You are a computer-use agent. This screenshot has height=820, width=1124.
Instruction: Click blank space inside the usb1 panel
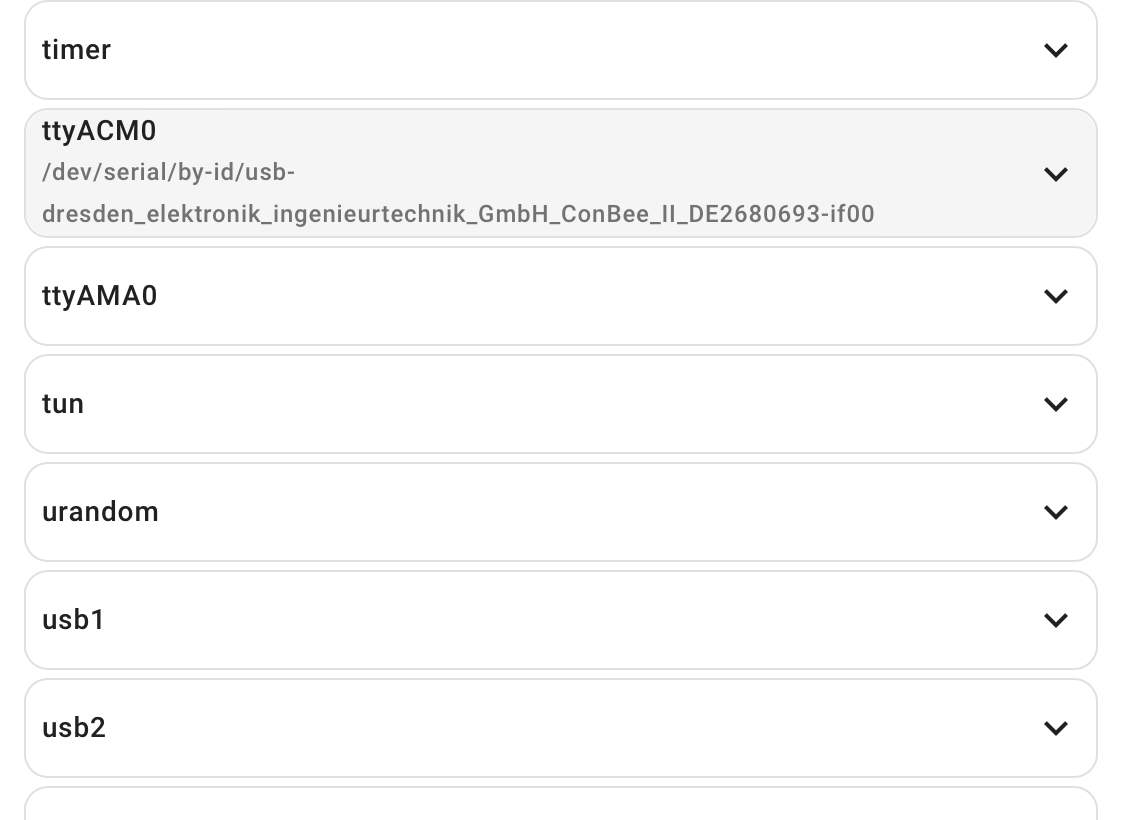[573, 620]
